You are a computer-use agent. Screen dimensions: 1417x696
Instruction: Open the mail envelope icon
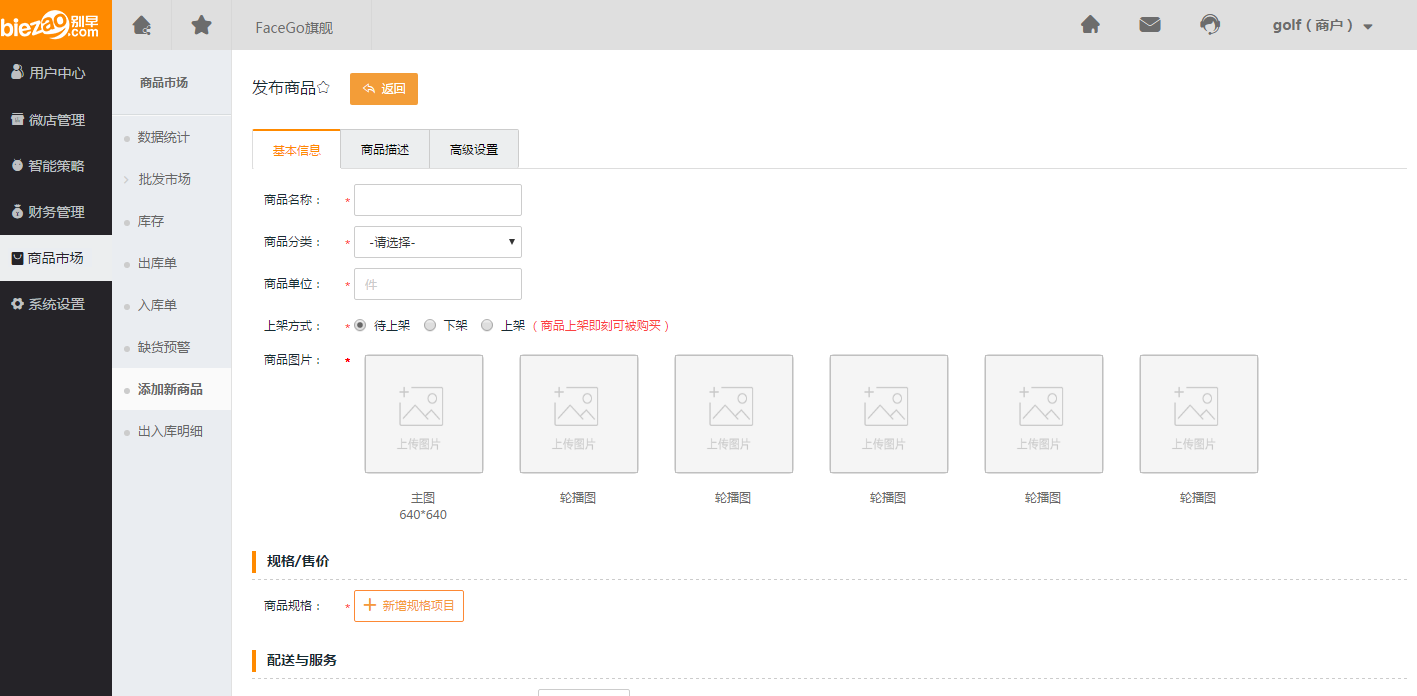(x=1150, y=25)
